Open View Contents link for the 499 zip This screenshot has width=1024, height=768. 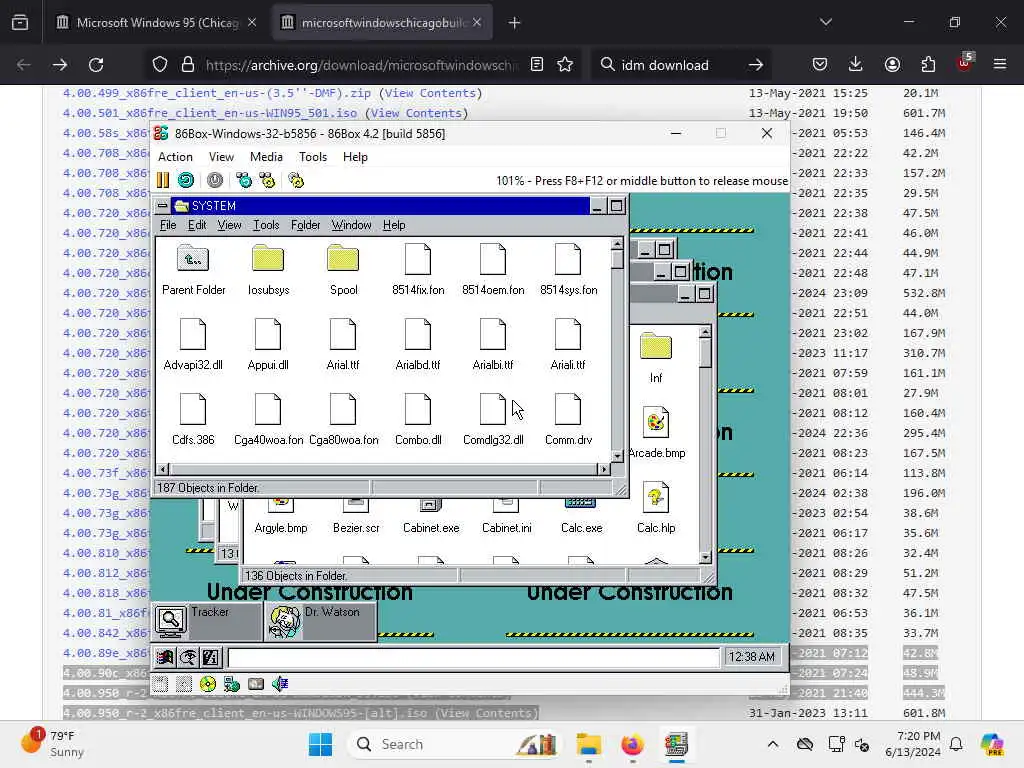tap(430, 93)
